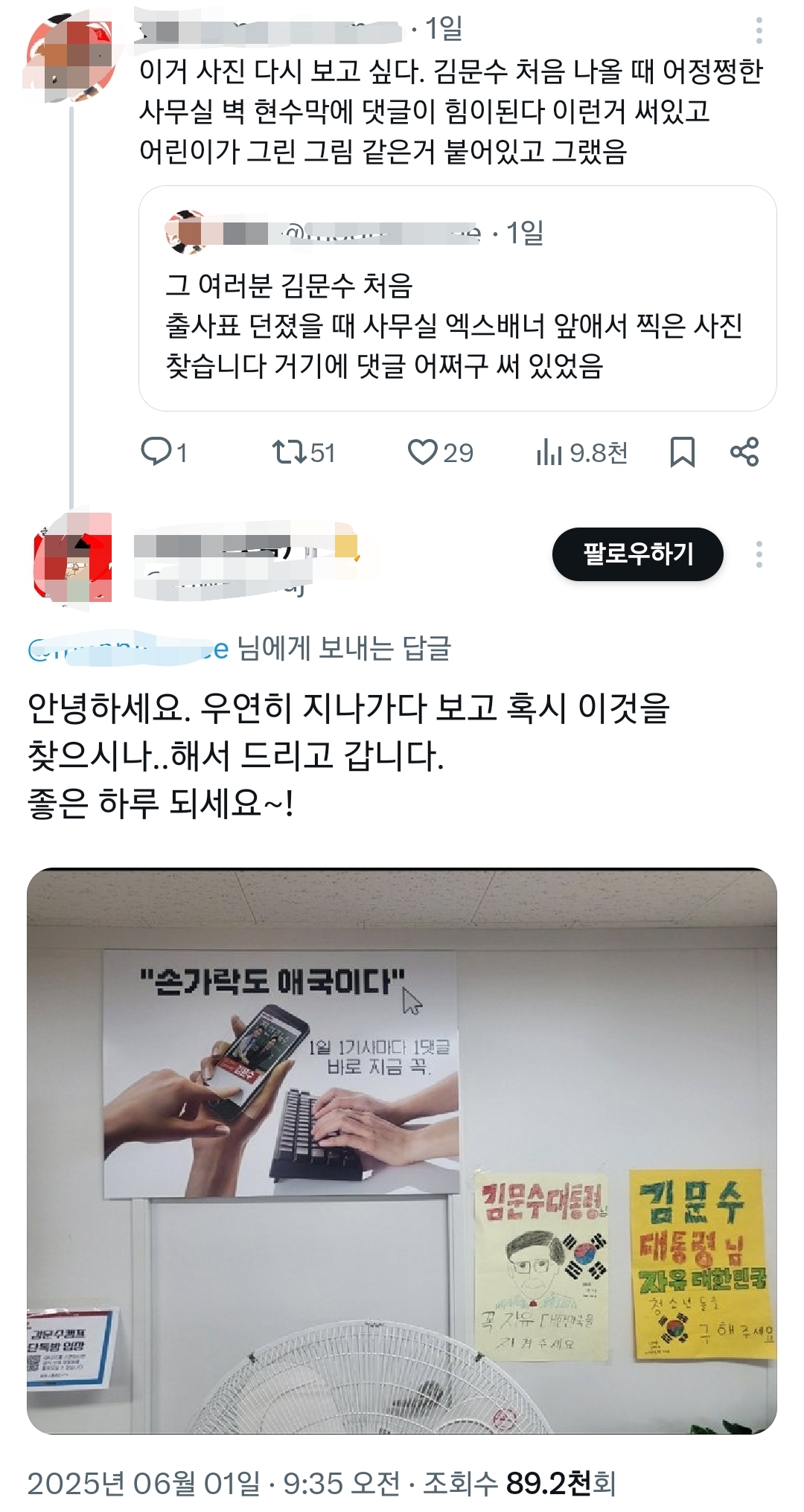Screen dimensions: 804x1512
Task: Enlarge the attached office wall photo
Action: [402, 1150]
